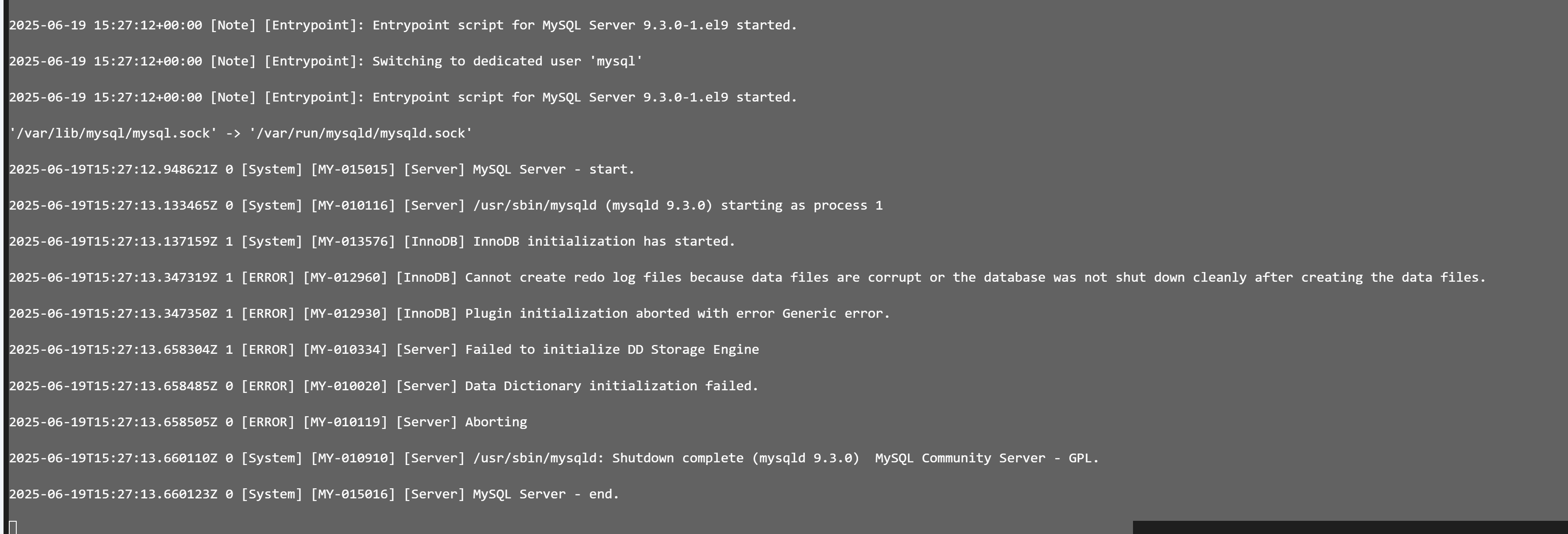The width and height of the screenshot is (1568, 534).
Task: Click the MY-010020 error code
Action: [345, 385]
